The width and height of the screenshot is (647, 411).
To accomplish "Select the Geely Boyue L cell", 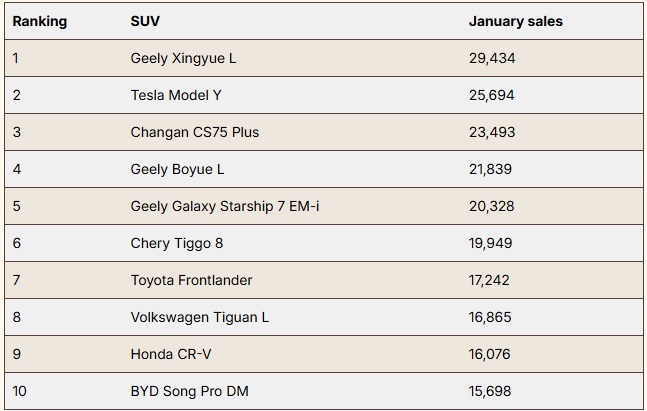I will pos(177,169).
